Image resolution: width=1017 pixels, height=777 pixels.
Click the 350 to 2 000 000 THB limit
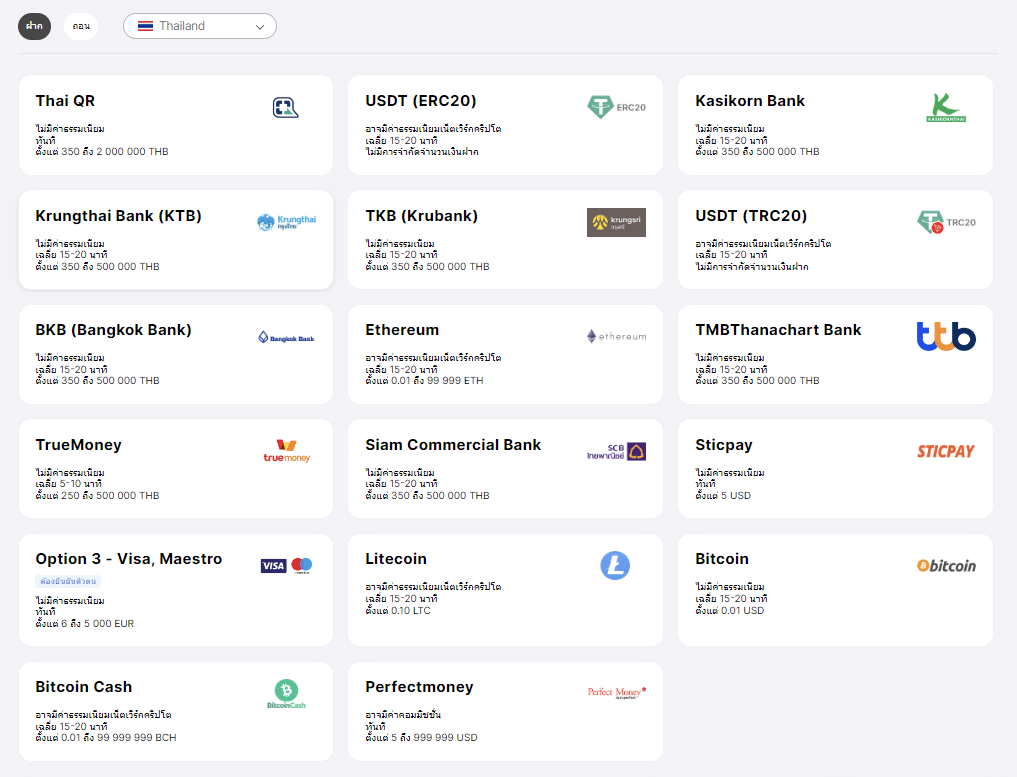(102, 152)
